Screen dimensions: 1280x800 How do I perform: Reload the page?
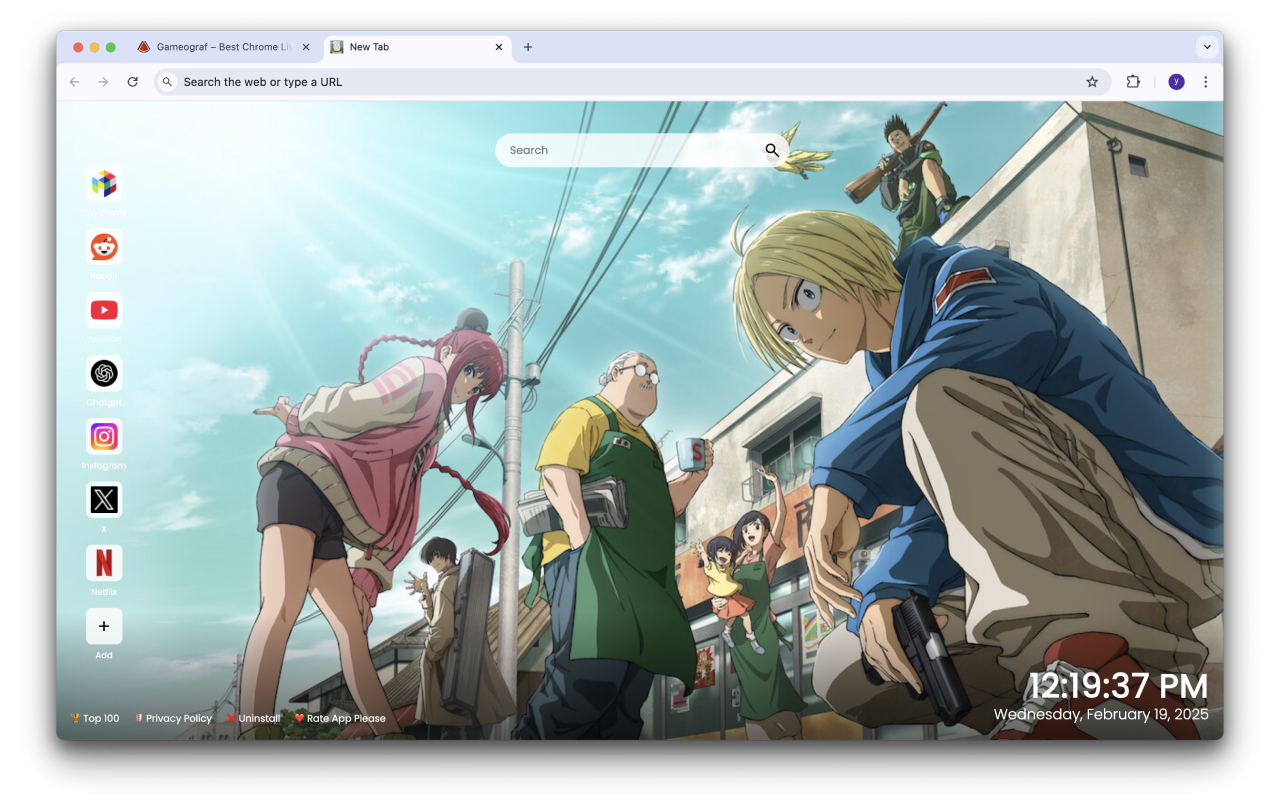click(133, 81)
